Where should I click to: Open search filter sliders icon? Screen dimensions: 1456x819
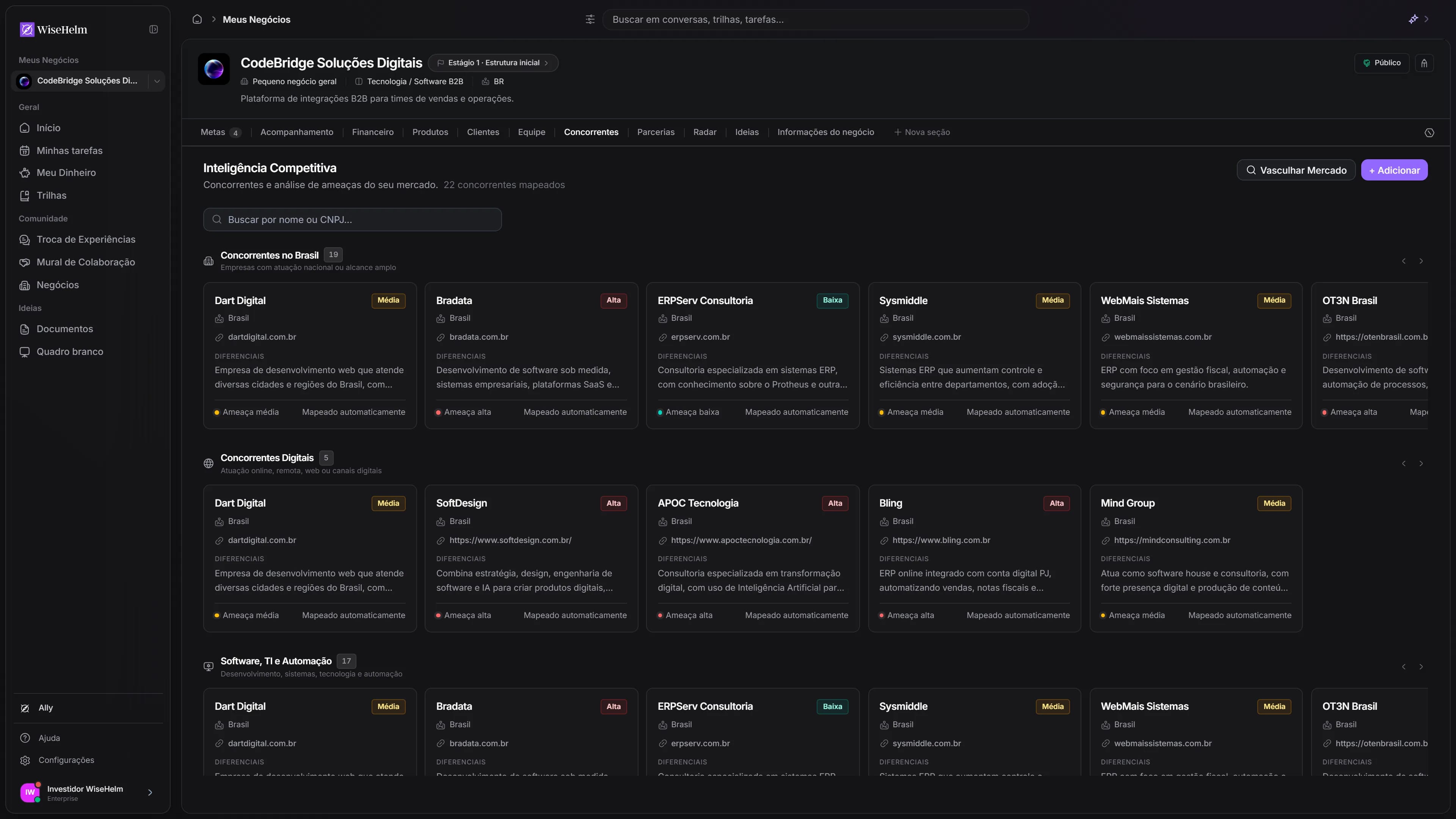(x=590, y=19)
